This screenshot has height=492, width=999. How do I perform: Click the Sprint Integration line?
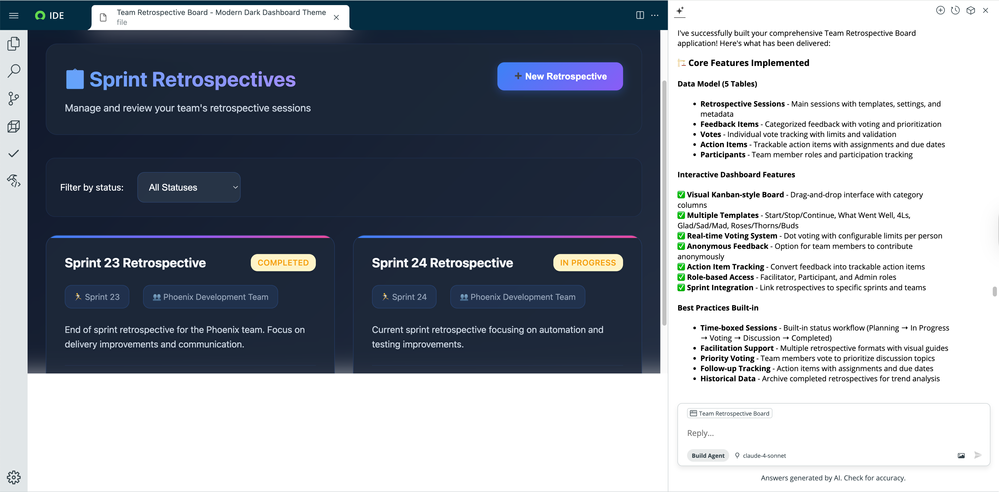click(801, 287)
